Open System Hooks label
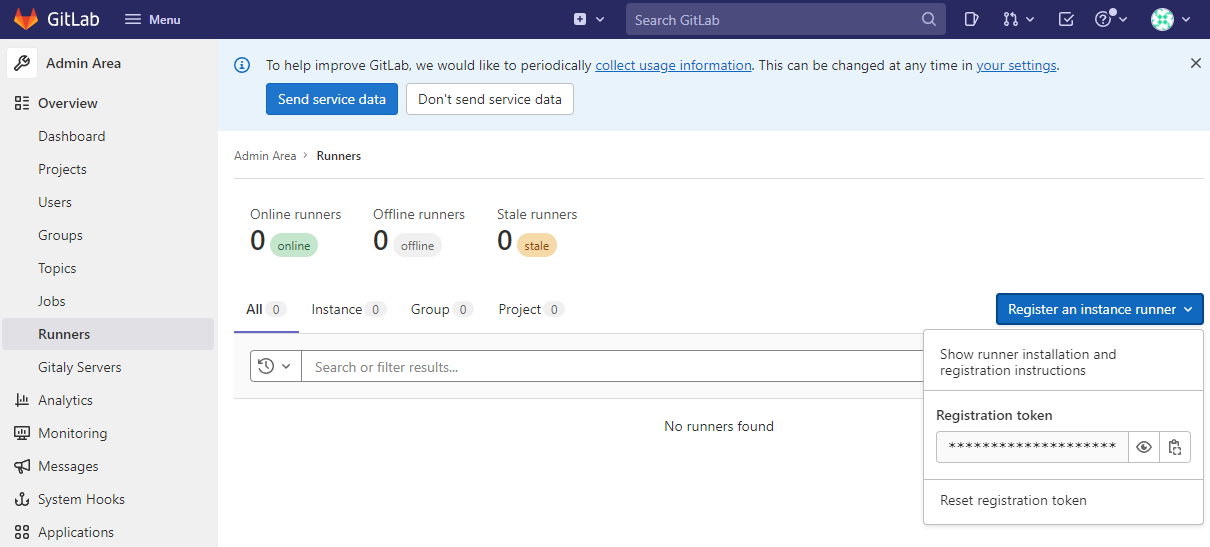Image resolution: width=1210 pixels, height=547 pixels. [x=81, y=499]
